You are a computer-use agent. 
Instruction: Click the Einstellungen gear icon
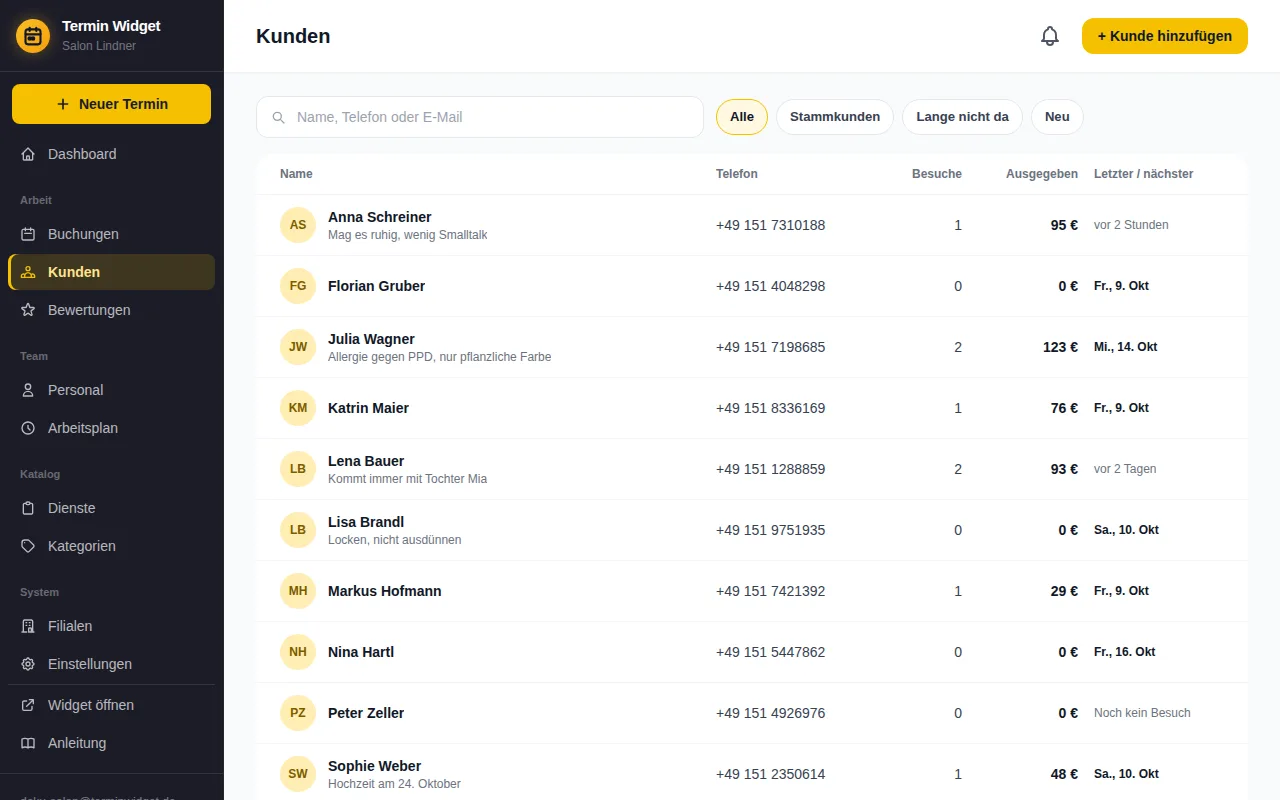[x=28, y=664]
